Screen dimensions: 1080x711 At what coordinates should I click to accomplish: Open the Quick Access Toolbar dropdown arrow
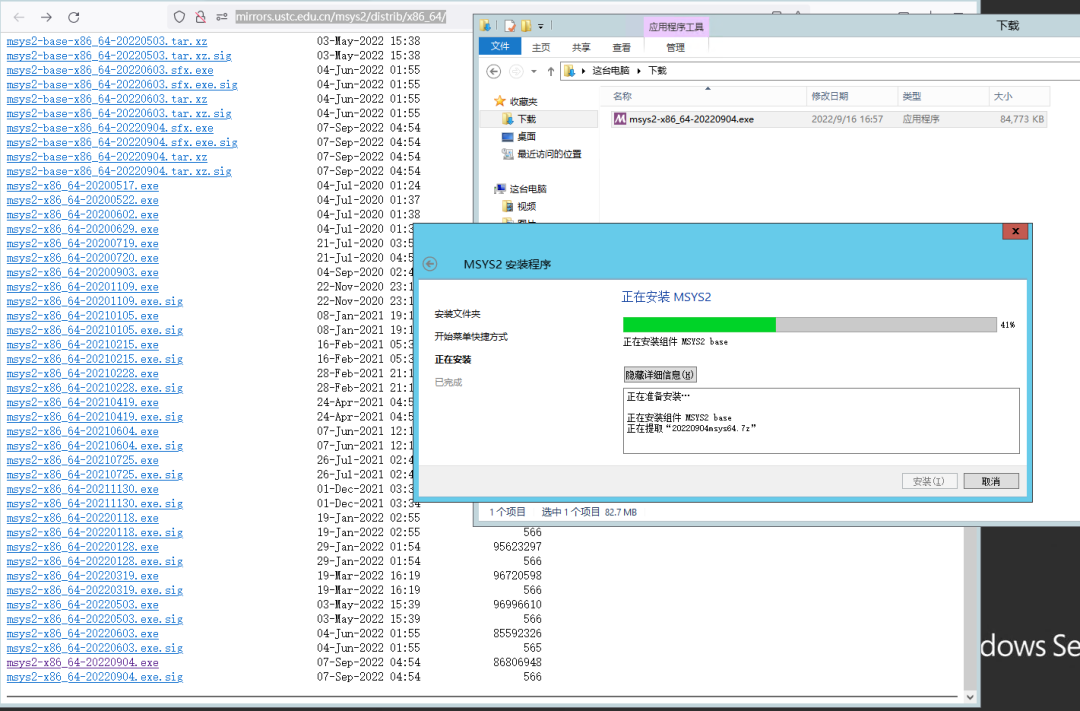(x=540, y=25)
